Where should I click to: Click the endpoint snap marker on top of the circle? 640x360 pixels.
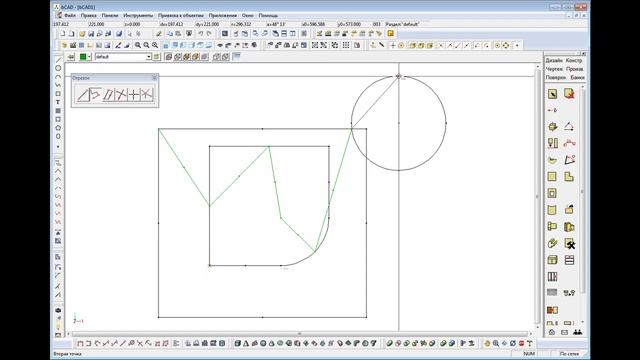[x=399, y=76]
